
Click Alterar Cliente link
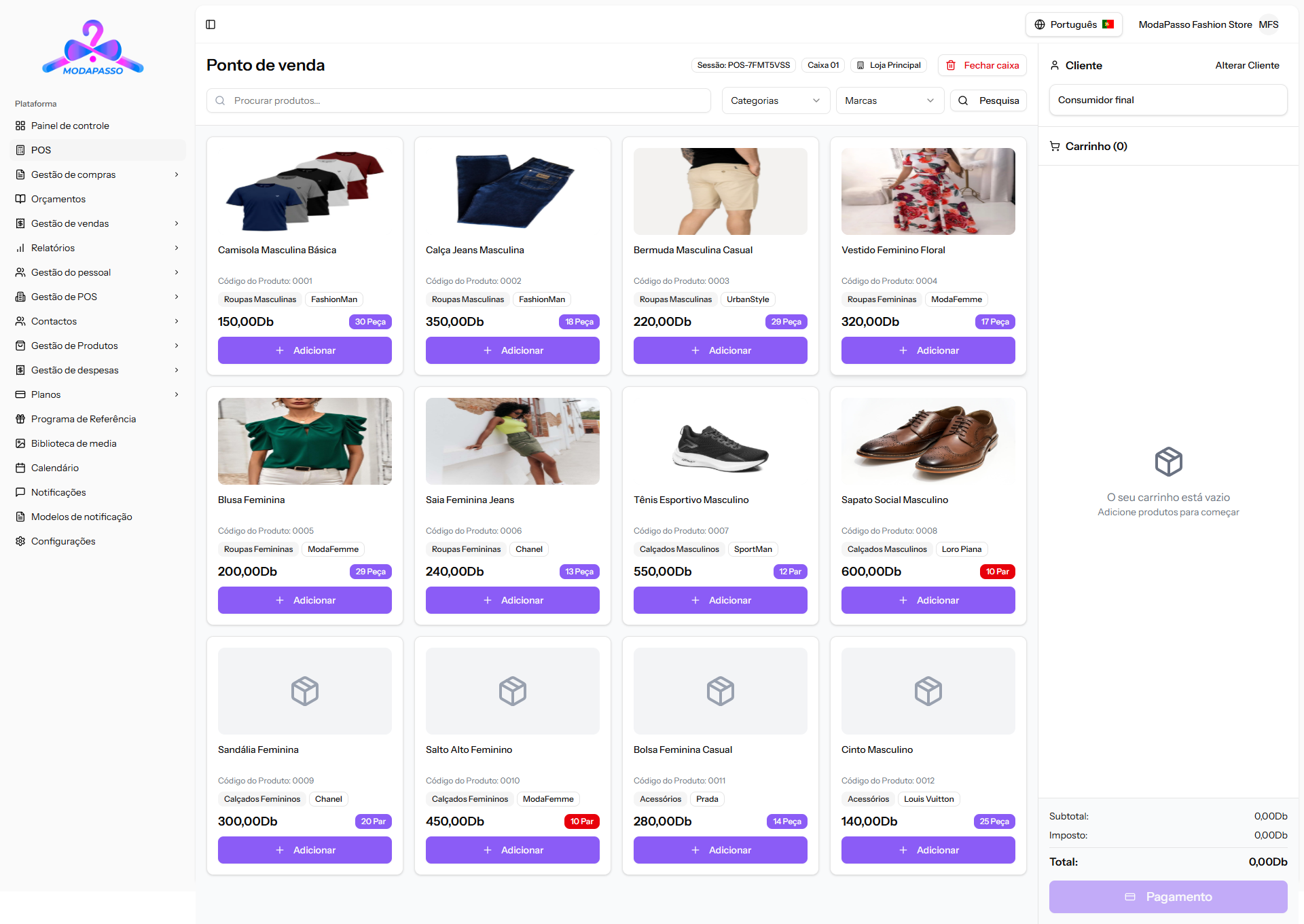[1247, 65]
